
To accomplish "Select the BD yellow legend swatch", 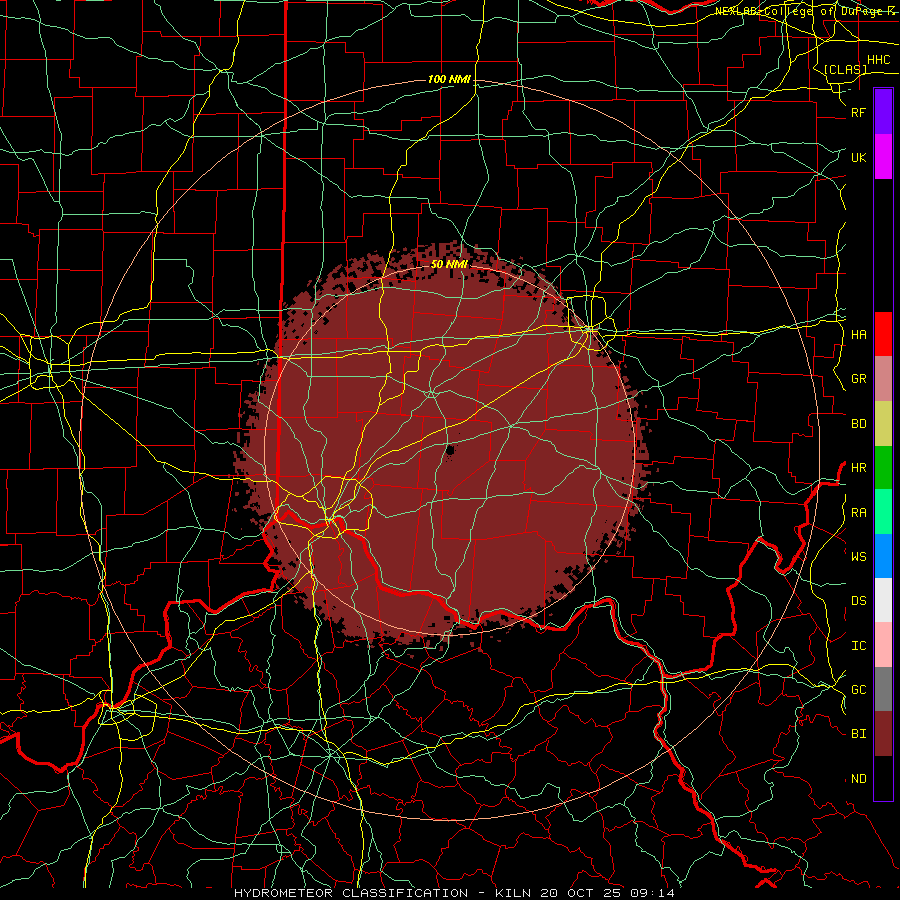I will tap(883, 424).
